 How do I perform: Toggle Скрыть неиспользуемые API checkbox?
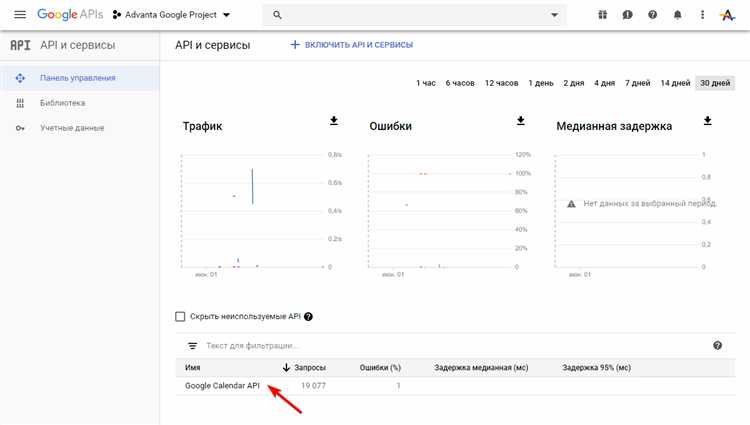(181, 316)
